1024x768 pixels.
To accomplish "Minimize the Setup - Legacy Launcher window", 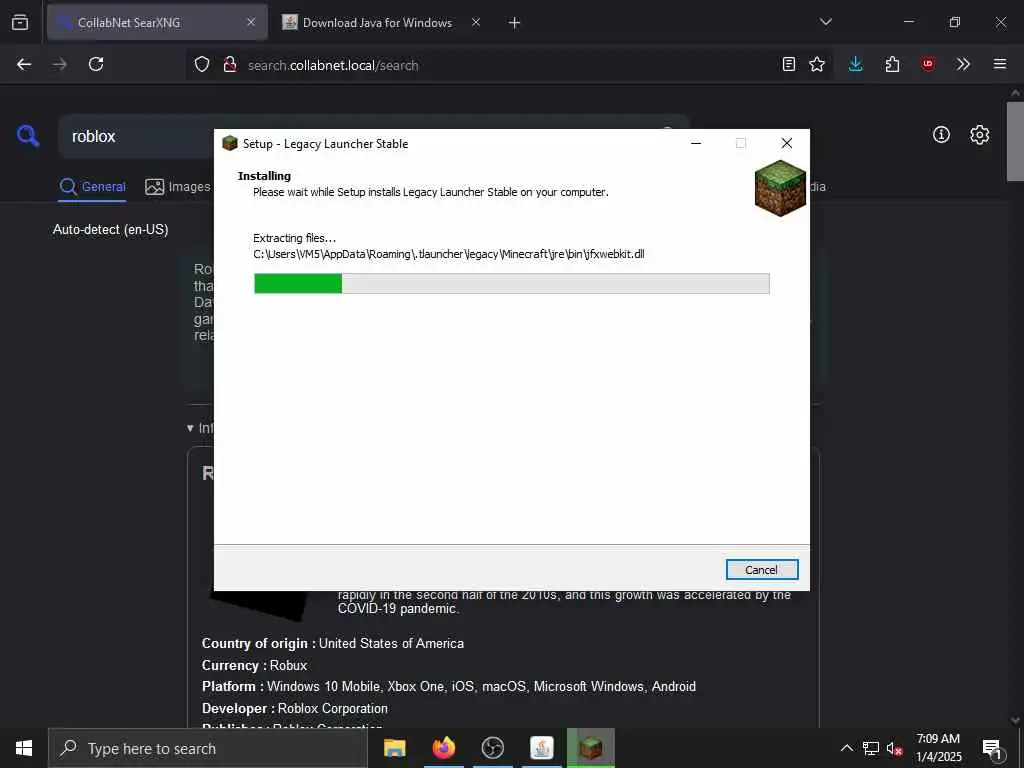I will click(696, 143).
